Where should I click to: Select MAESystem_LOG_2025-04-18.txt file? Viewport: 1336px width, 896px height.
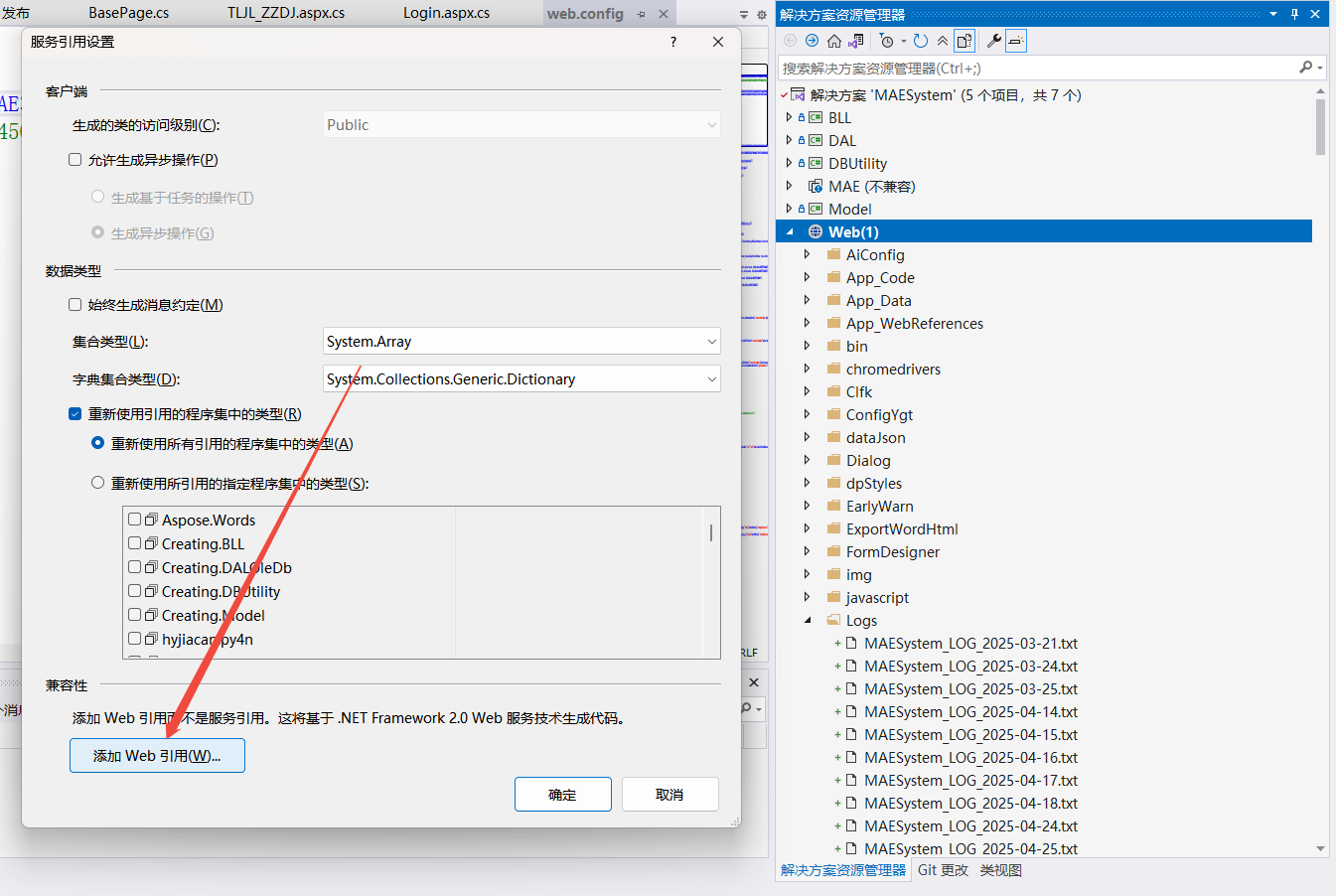(x=970, y=803)
